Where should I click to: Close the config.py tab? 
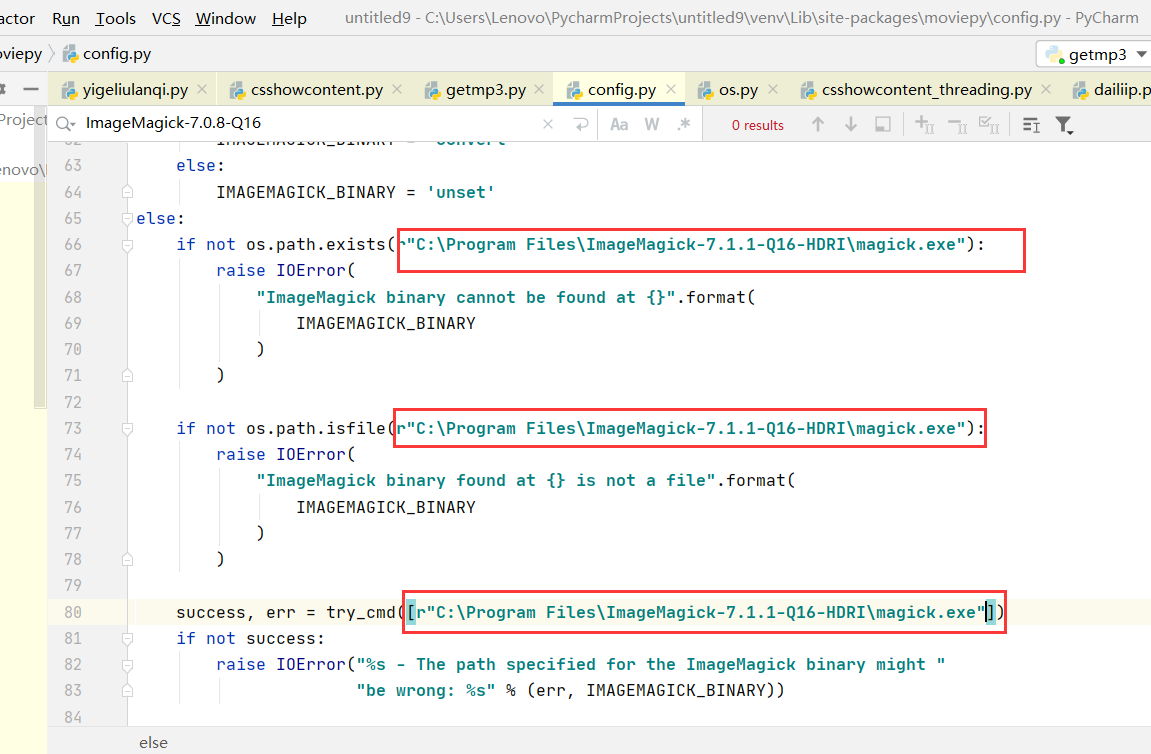[671, 89]
